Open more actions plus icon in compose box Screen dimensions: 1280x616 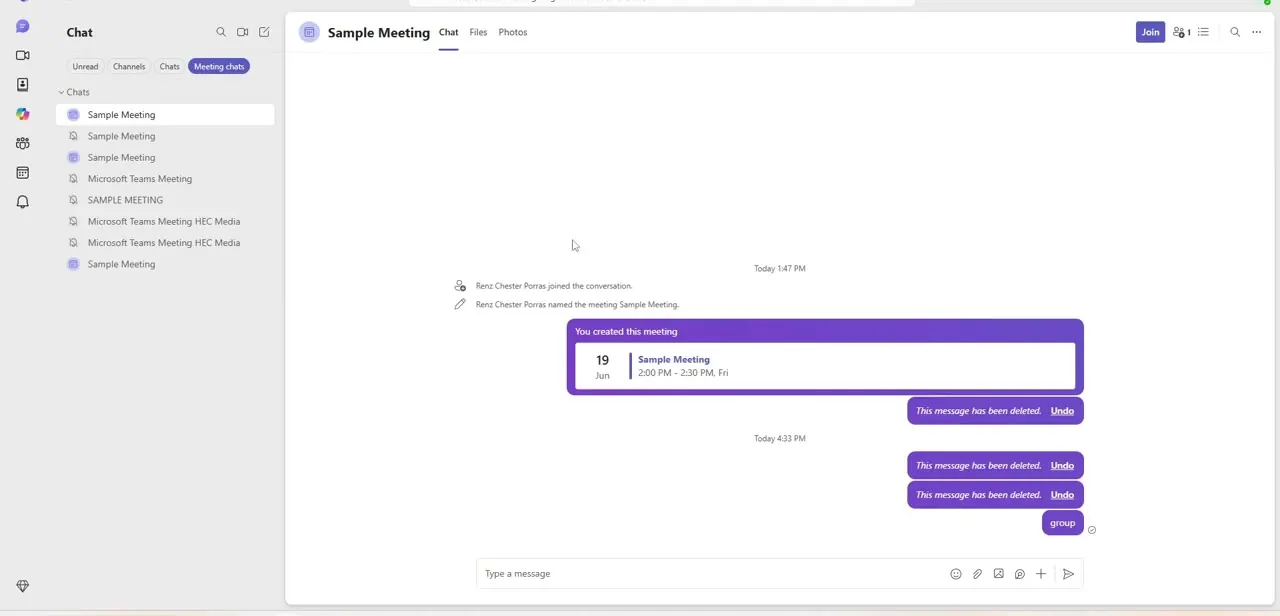coord(1041,574)
